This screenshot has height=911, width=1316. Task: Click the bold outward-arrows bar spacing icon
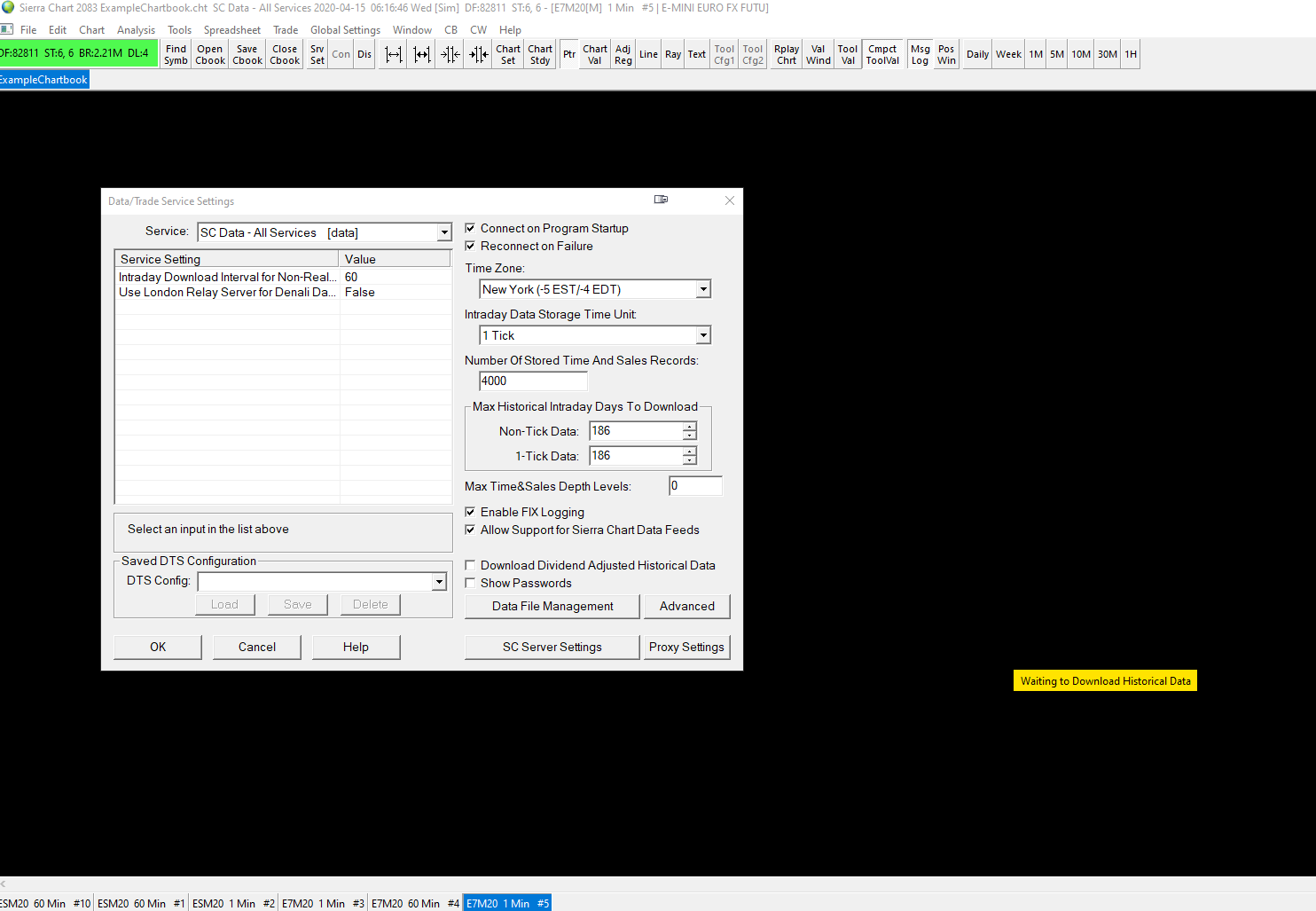click(x=422, y=55)
